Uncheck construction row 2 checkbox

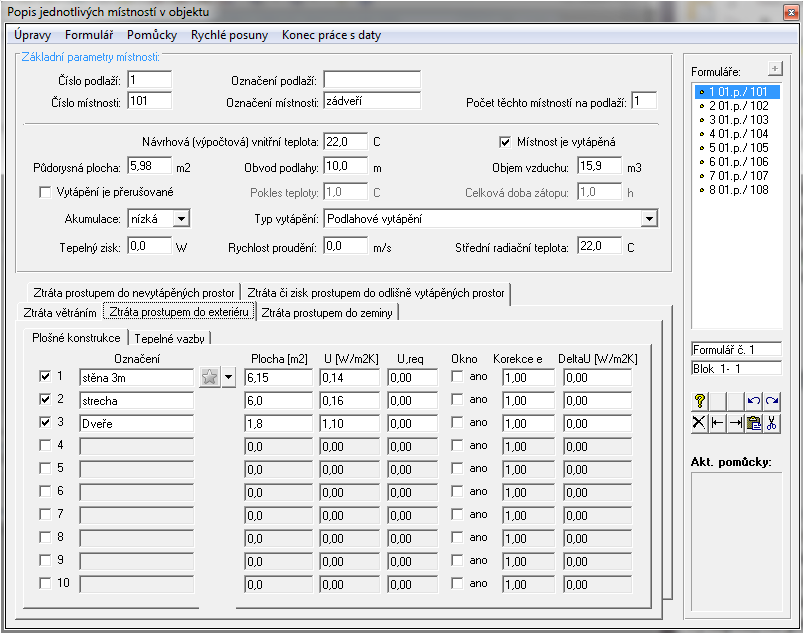tap(45, 399)
